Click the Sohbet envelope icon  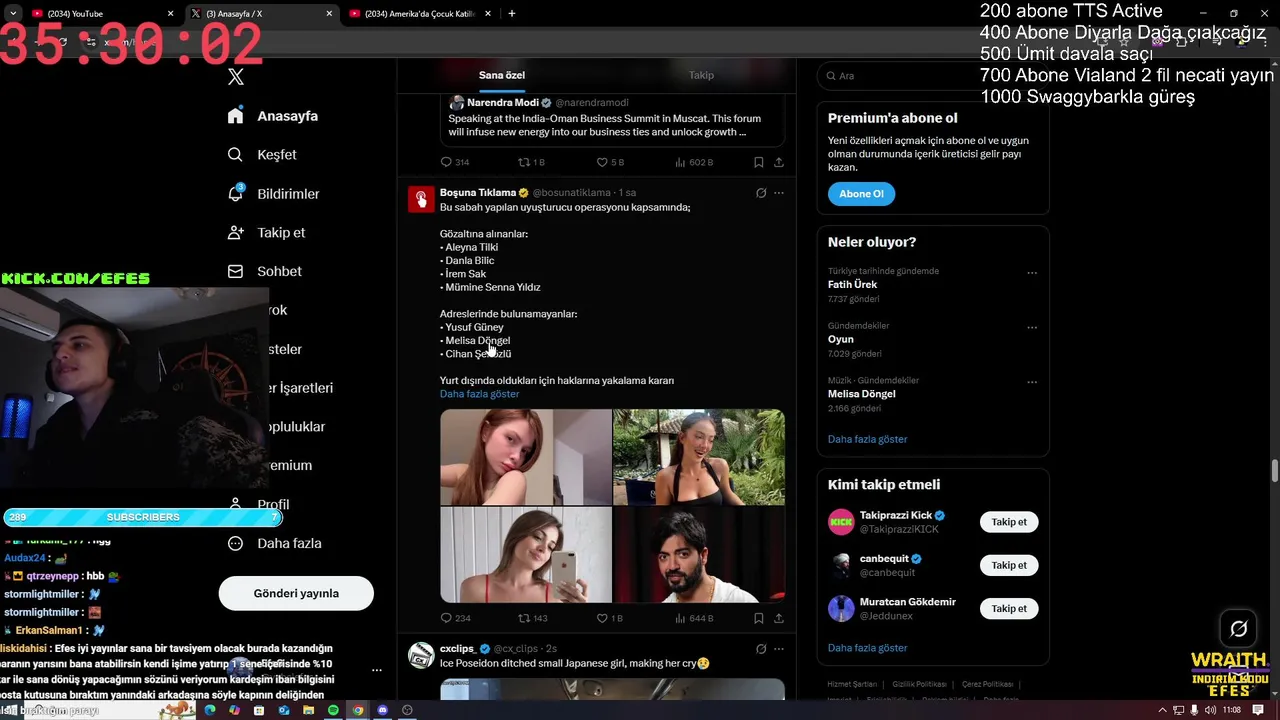coord(235,271)
